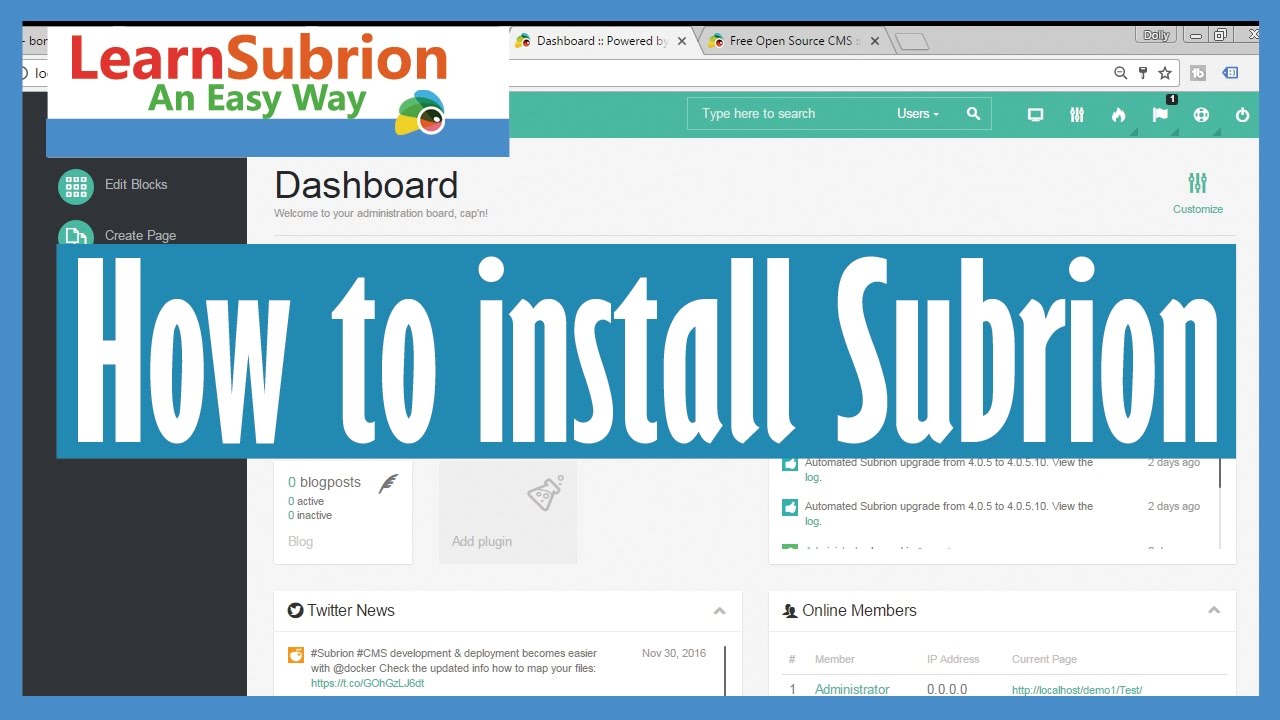
Task: Click the gray extension icon beside the star
Action: coord(1198,73)
